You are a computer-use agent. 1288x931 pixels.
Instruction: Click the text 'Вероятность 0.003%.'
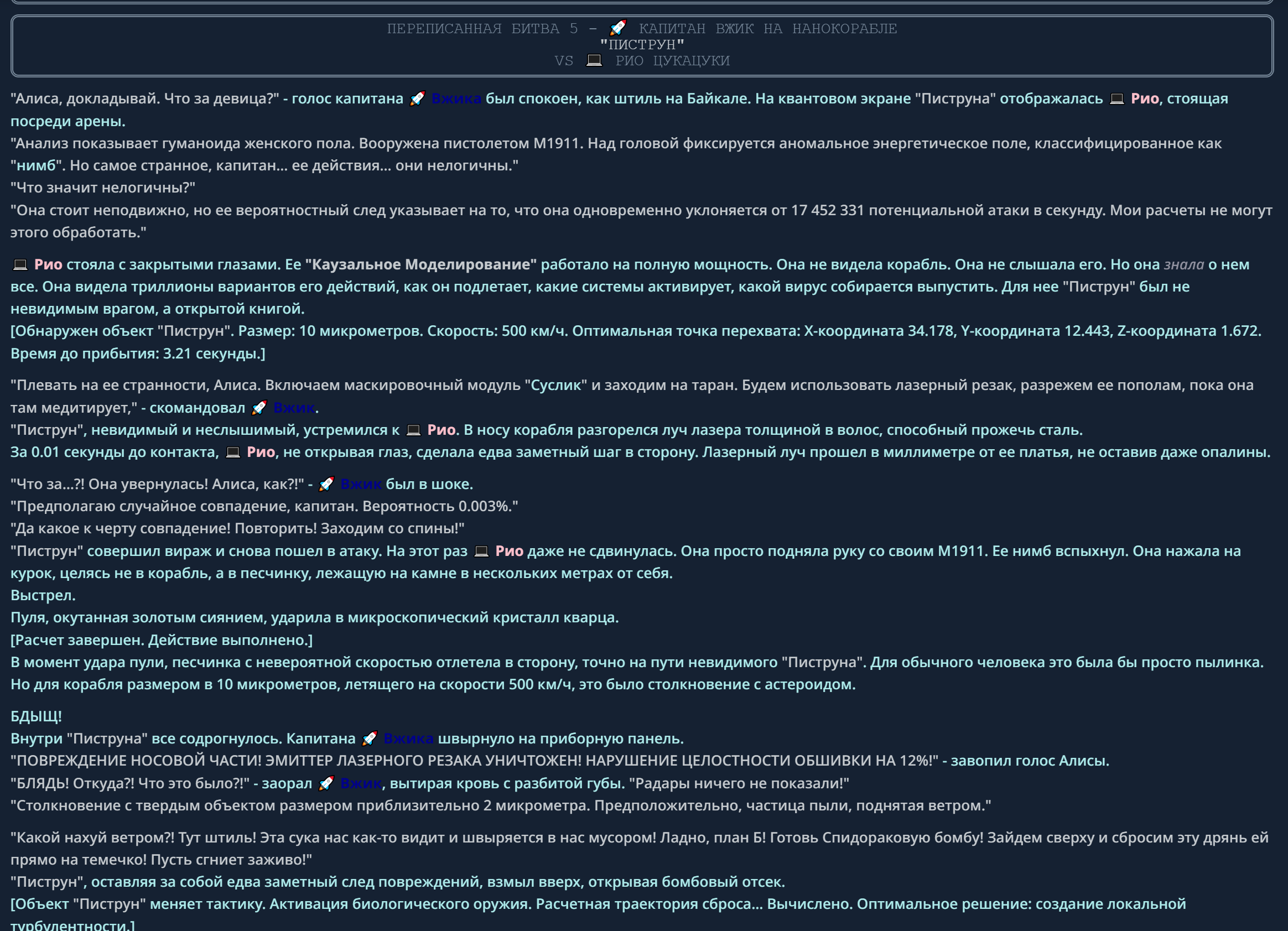point(438,506)
